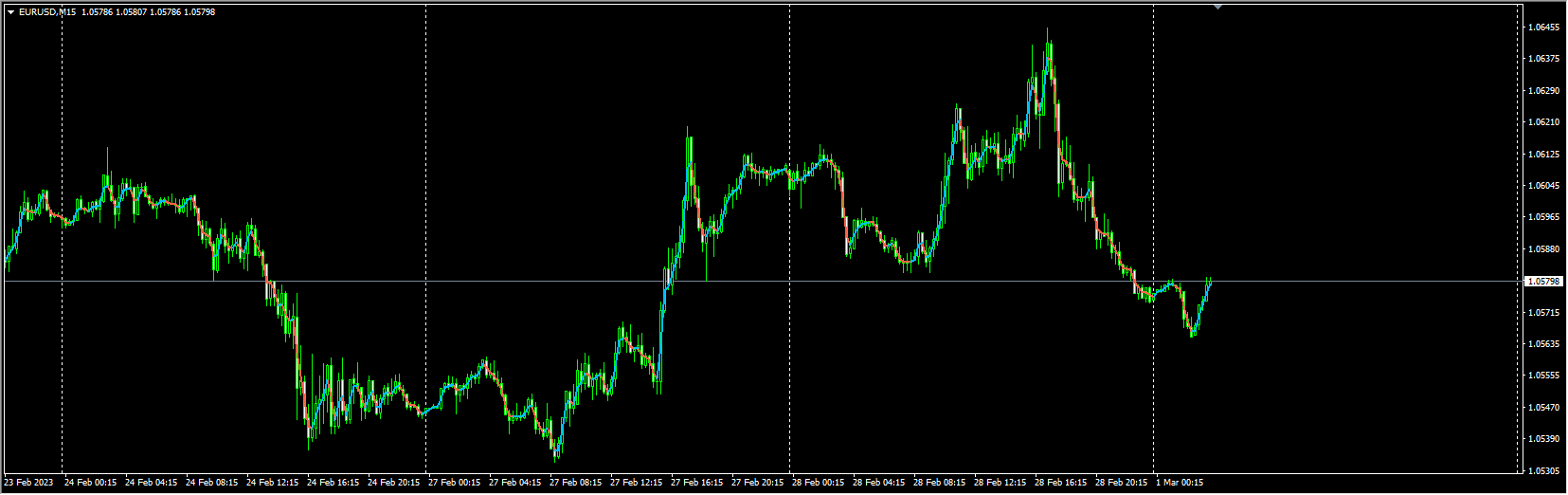Click time axis label 24 Feb 12:15
The height and width of the screenshot is (495, 1568).
272,483
